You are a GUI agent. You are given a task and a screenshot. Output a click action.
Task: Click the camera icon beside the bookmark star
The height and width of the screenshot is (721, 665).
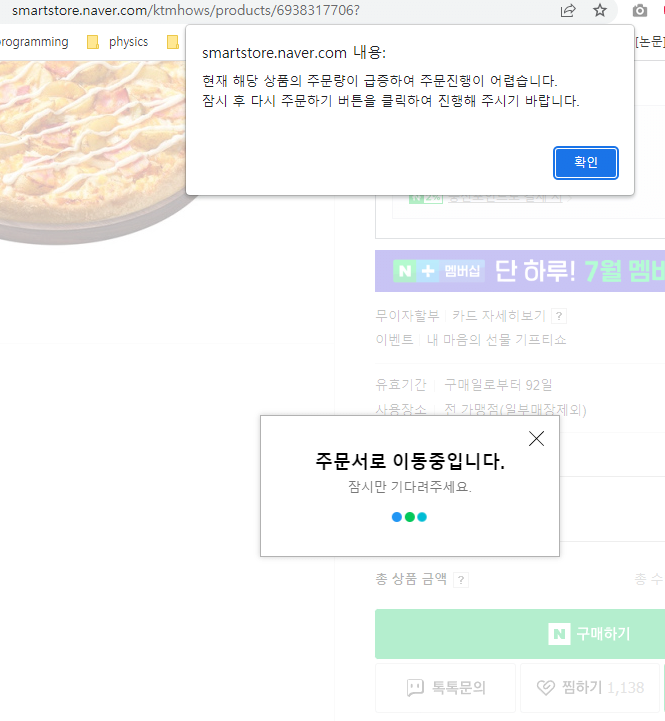tap(640, 11)
